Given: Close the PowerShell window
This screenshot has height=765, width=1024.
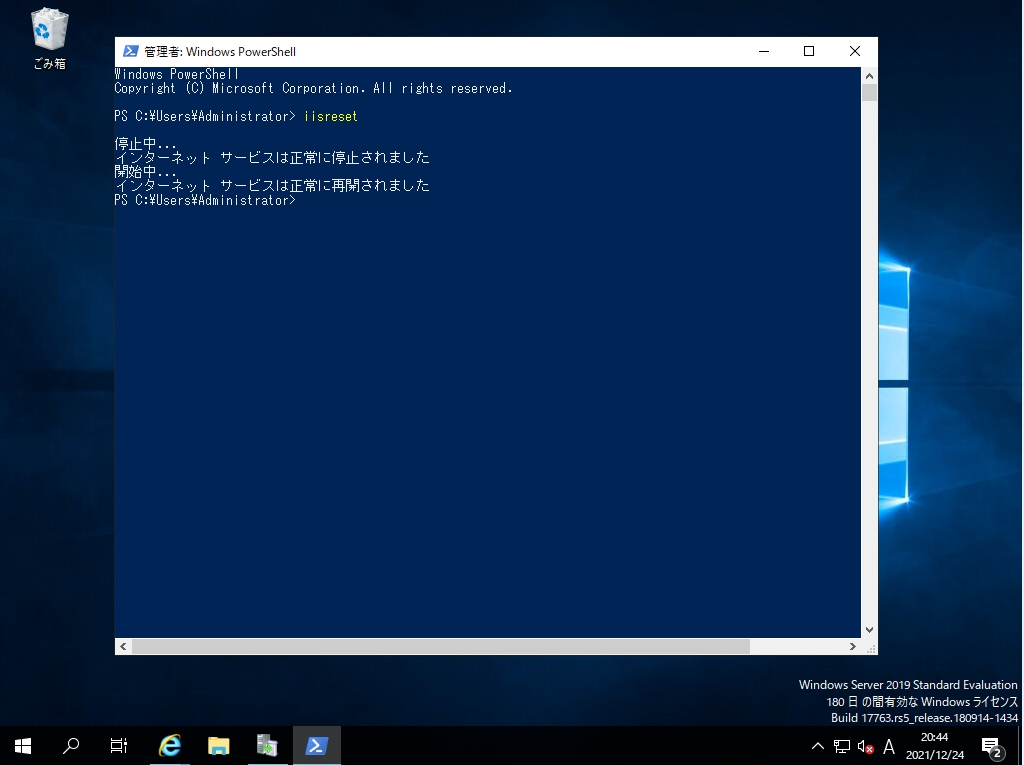Looking at the screenshot, I should (x=854, y=51).
